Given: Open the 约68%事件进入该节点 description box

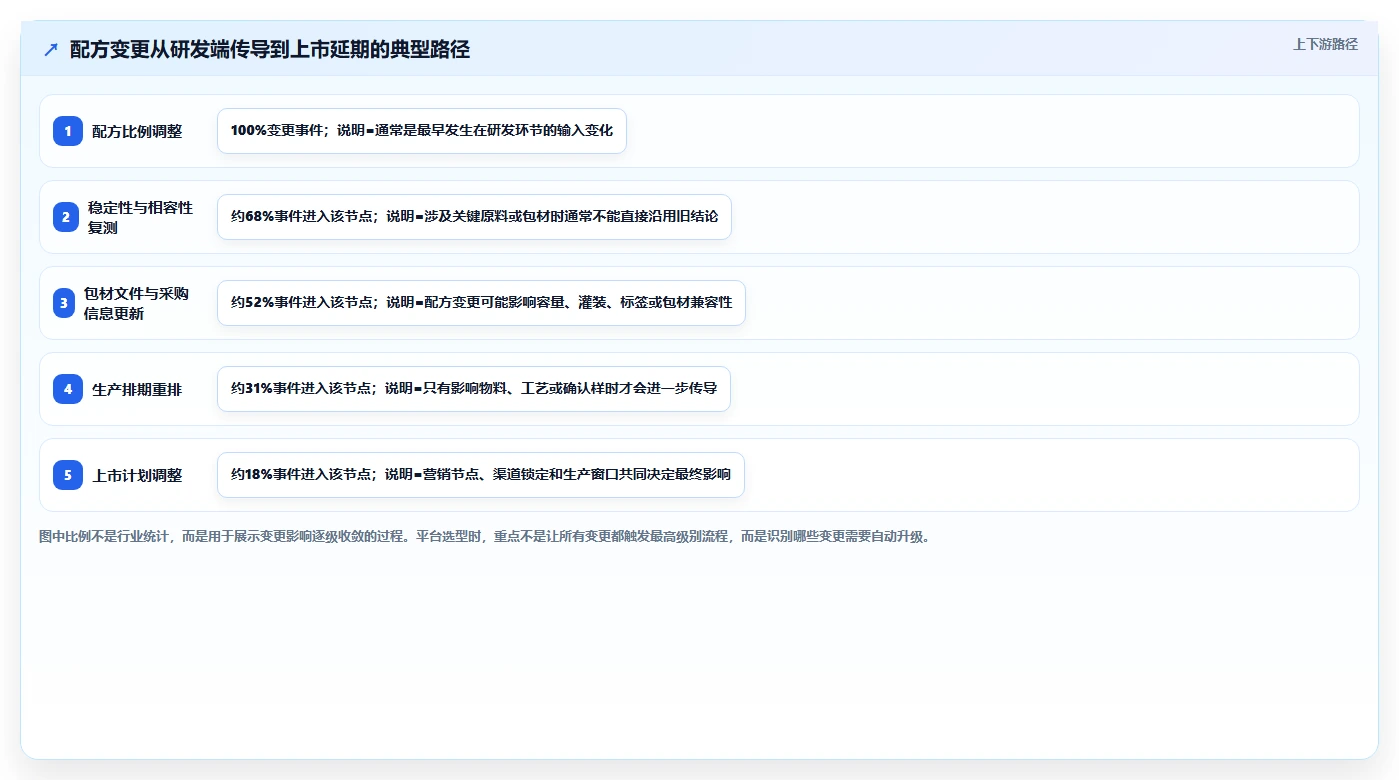Looking at the screenshot, I should pyautogui.click(x=474, y=217).
